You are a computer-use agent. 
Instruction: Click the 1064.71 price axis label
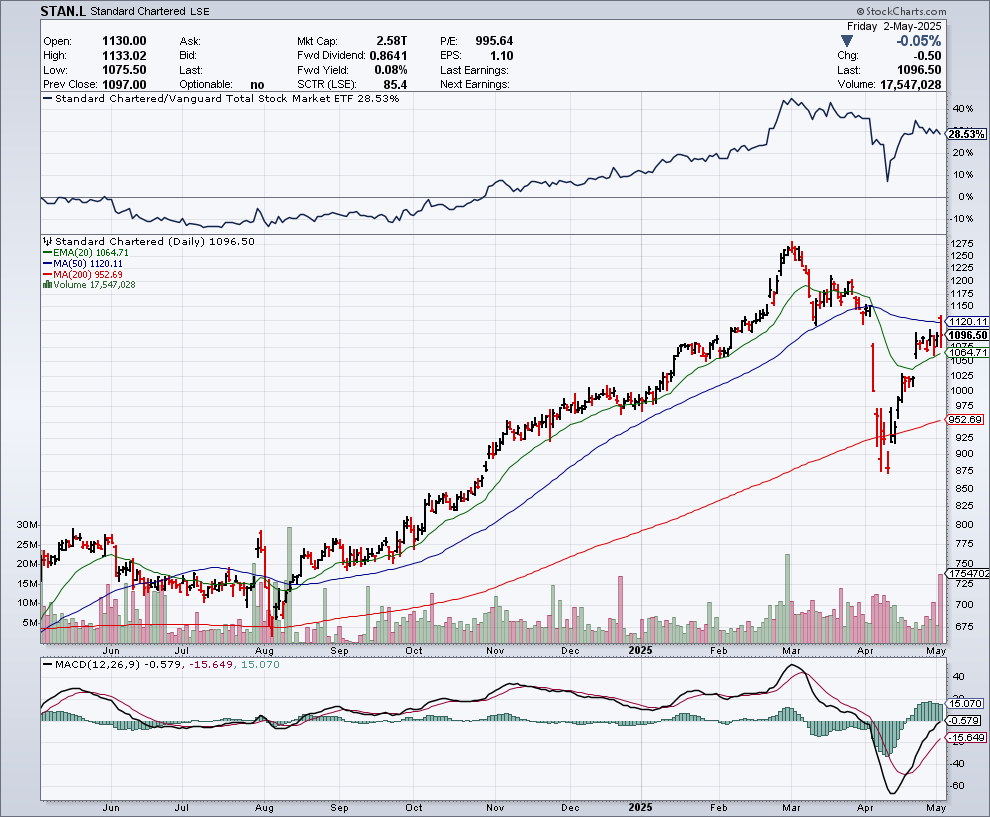pyautogui.click(x=969, y=352)
